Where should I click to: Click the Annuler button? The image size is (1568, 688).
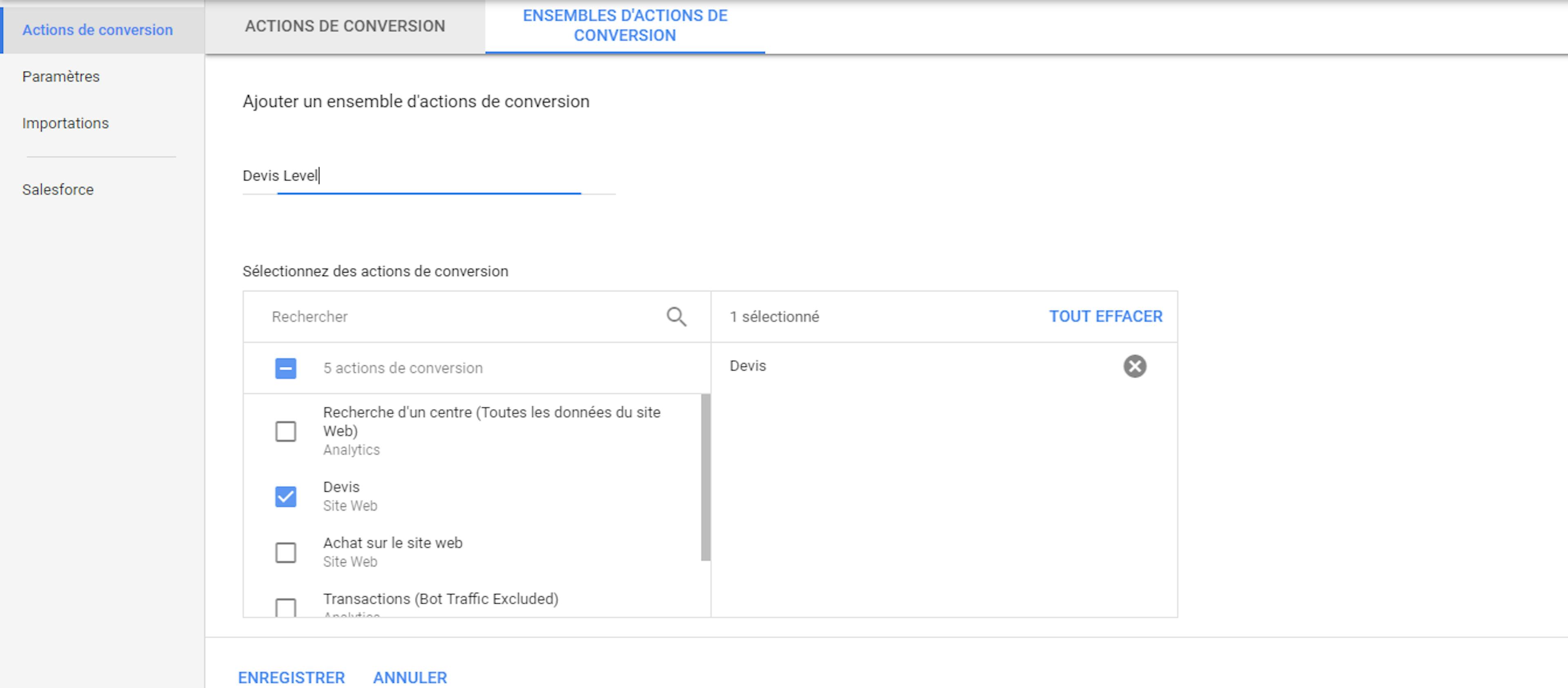click(410, 677)
